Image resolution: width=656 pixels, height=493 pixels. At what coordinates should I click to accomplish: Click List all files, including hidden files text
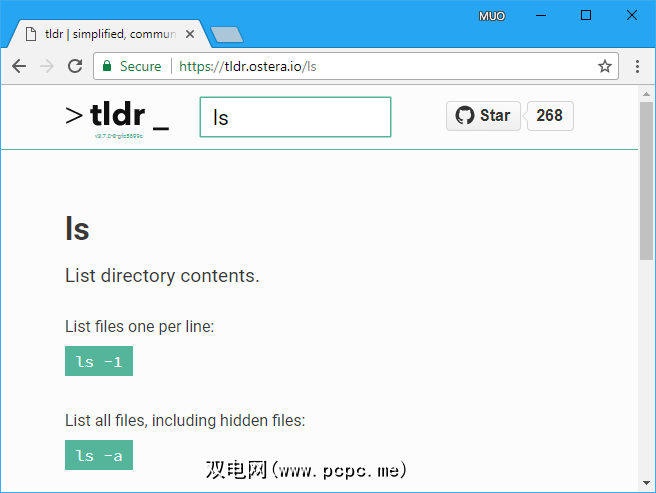click(x=185, y=421)
